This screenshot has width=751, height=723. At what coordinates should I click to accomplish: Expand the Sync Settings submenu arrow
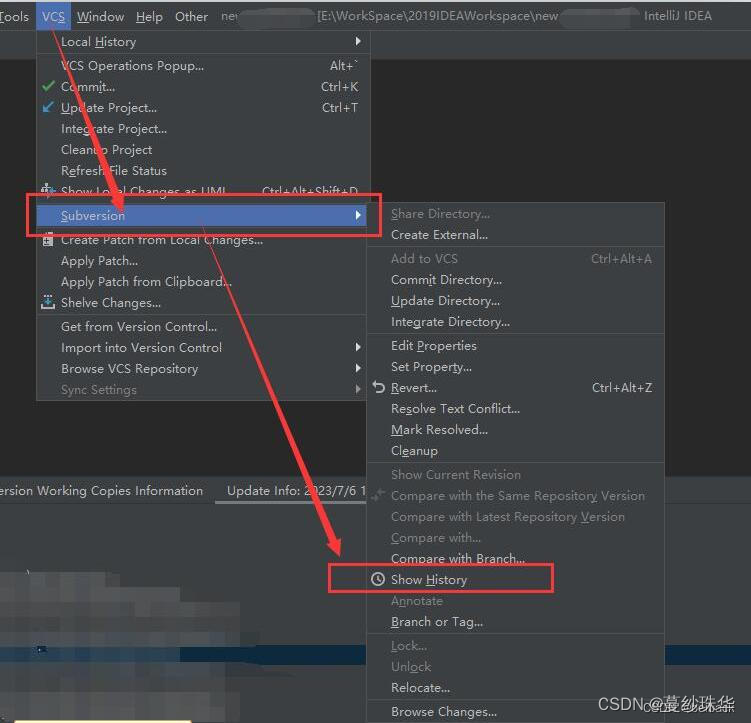point(358,389)
